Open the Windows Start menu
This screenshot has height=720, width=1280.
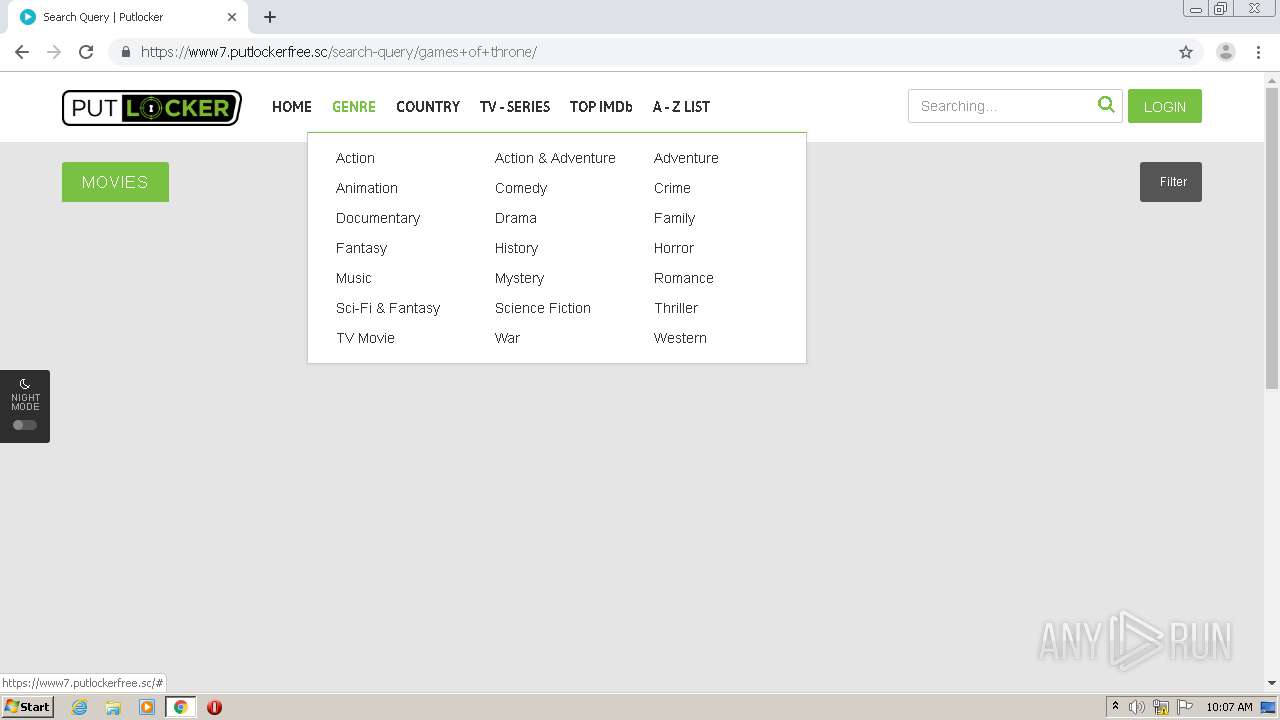point(28,707)
